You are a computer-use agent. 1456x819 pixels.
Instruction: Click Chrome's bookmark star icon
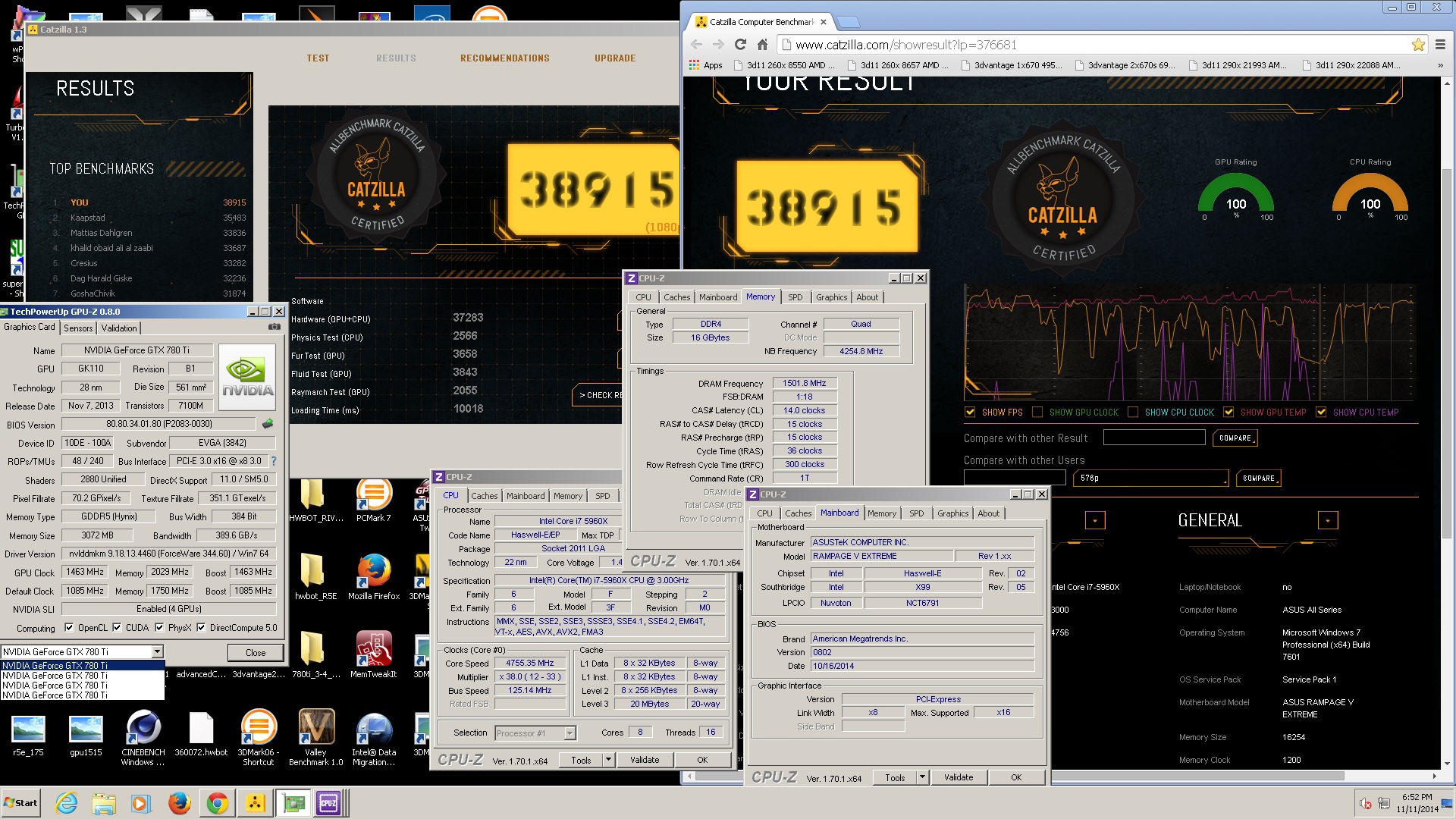[1418, 45]
